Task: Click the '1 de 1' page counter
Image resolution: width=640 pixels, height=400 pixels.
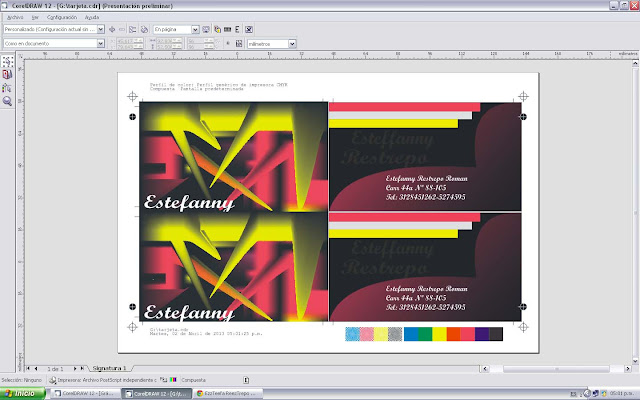Action: (55, 369)
